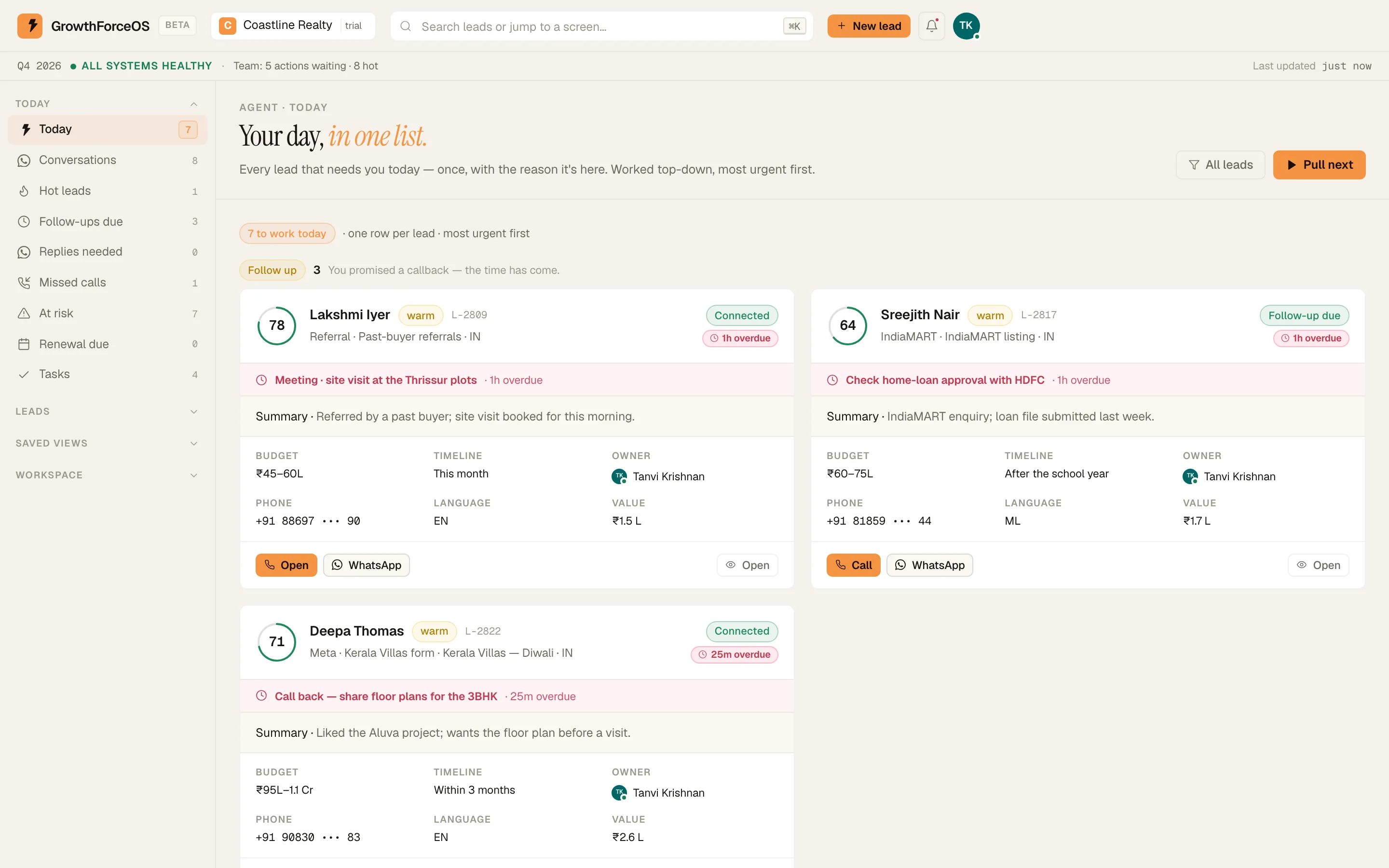Open Sreejith Nair's lead via eye icon

1319,565
